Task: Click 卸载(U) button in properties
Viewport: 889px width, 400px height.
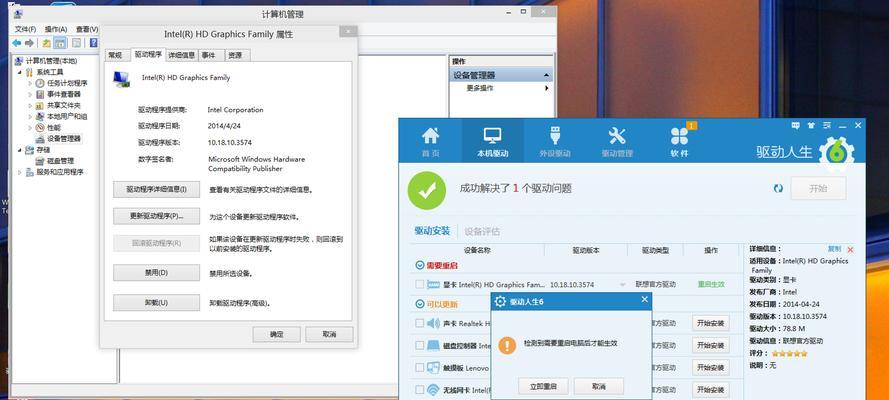Action: (156, 303)
